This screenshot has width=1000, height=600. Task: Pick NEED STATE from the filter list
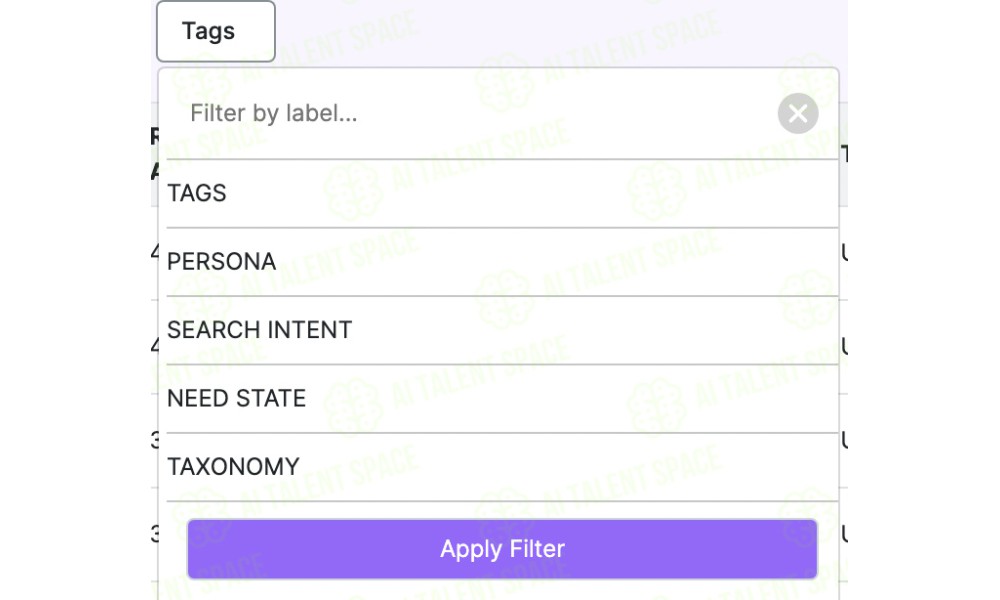click(x=502, y=399)
